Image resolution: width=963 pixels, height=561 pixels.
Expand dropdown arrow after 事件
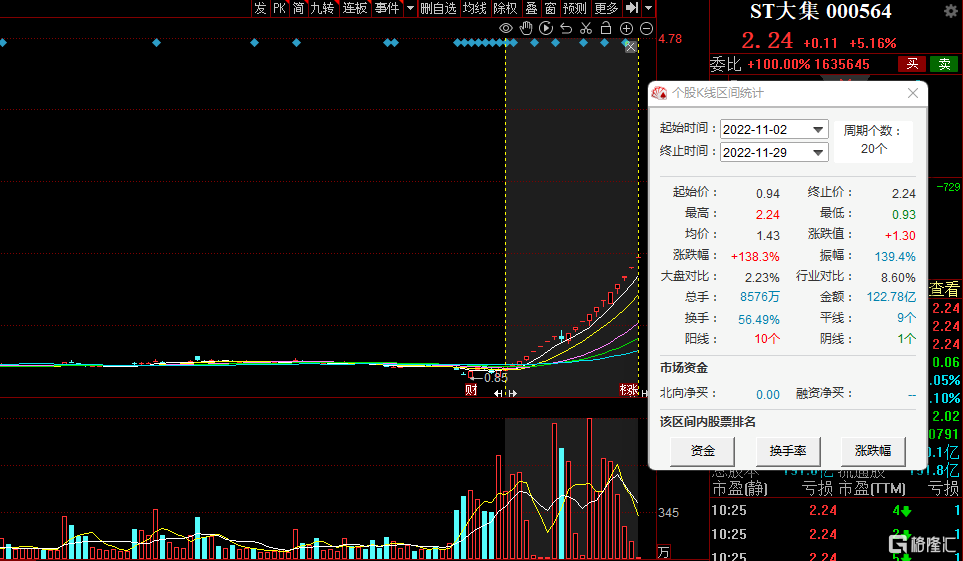(x=410, y=8)
